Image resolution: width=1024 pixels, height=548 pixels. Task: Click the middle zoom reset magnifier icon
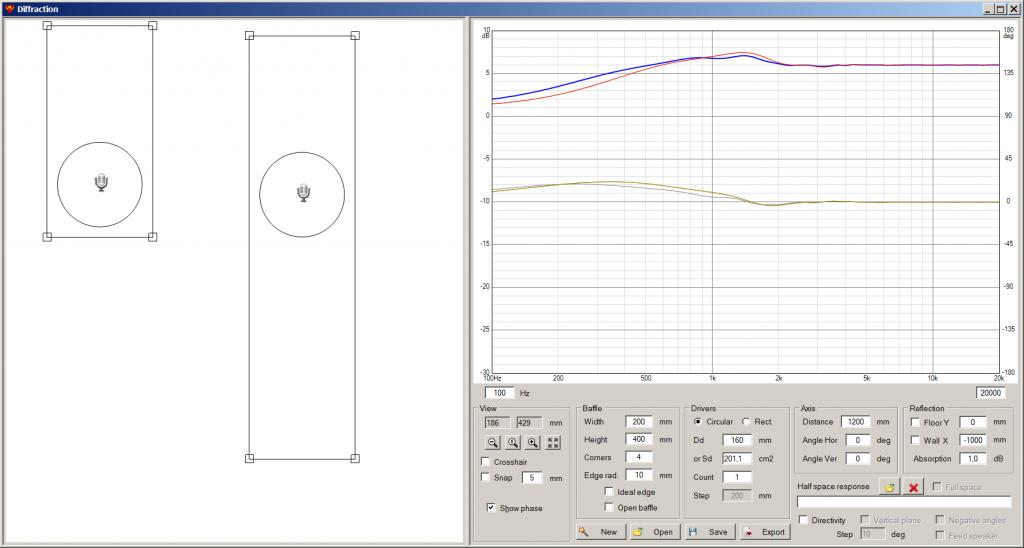point(513,443)
